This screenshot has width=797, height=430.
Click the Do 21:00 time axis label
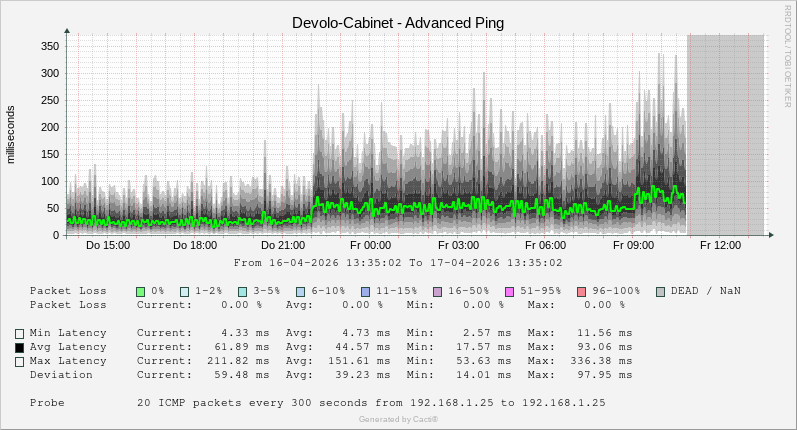[x=283, y=245]
